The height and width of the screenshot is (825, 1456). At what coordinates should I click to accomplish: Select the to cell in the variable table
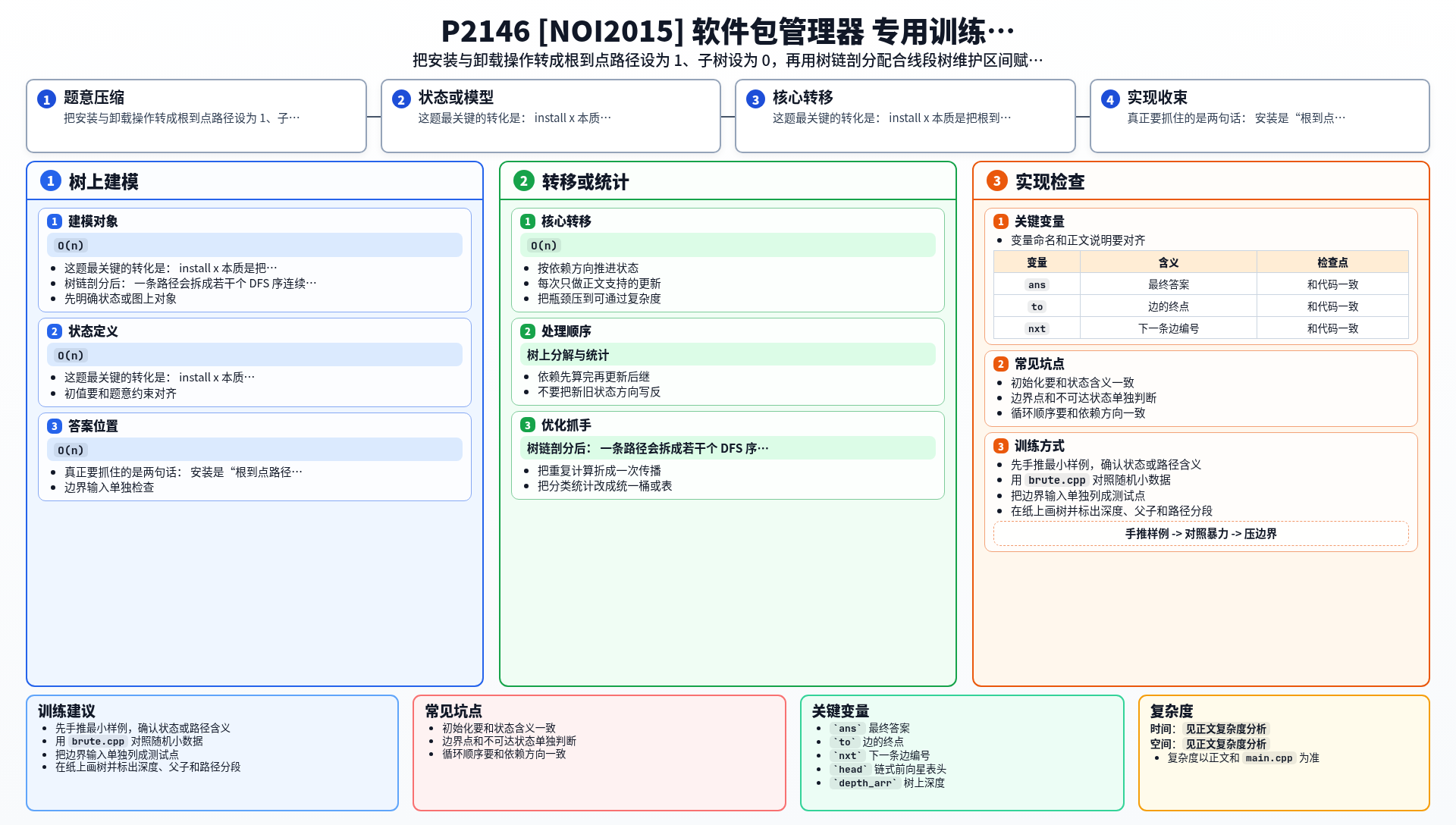click(1037, 306)
